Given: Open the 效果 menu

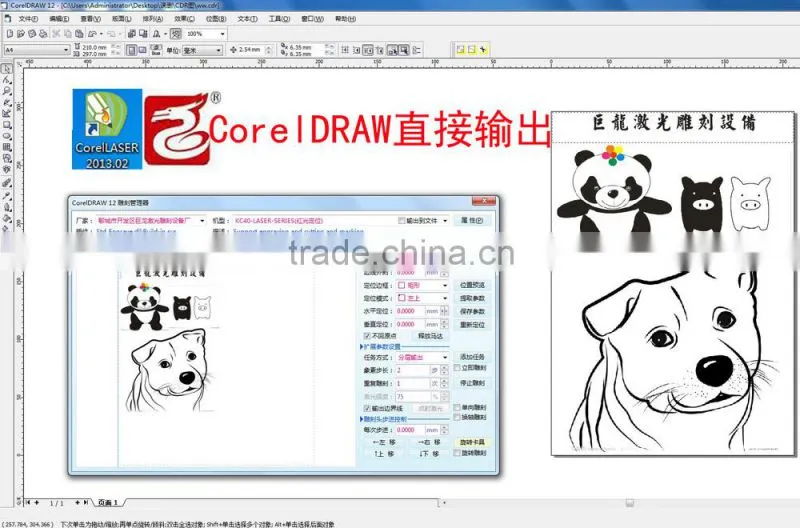Looking at the screenshot, I should [184, 19].
